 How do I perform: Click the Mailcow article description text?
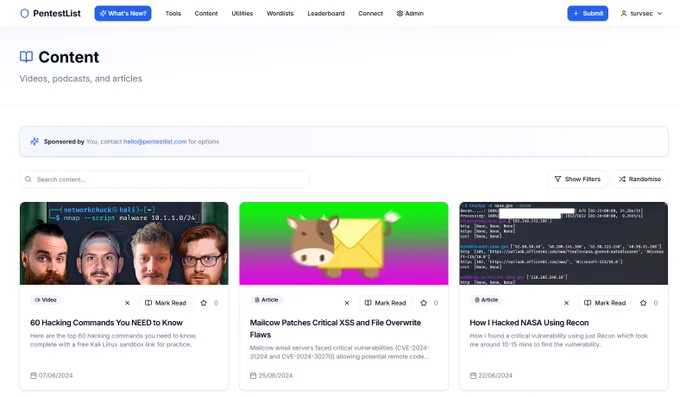click(x=340, y=352)
